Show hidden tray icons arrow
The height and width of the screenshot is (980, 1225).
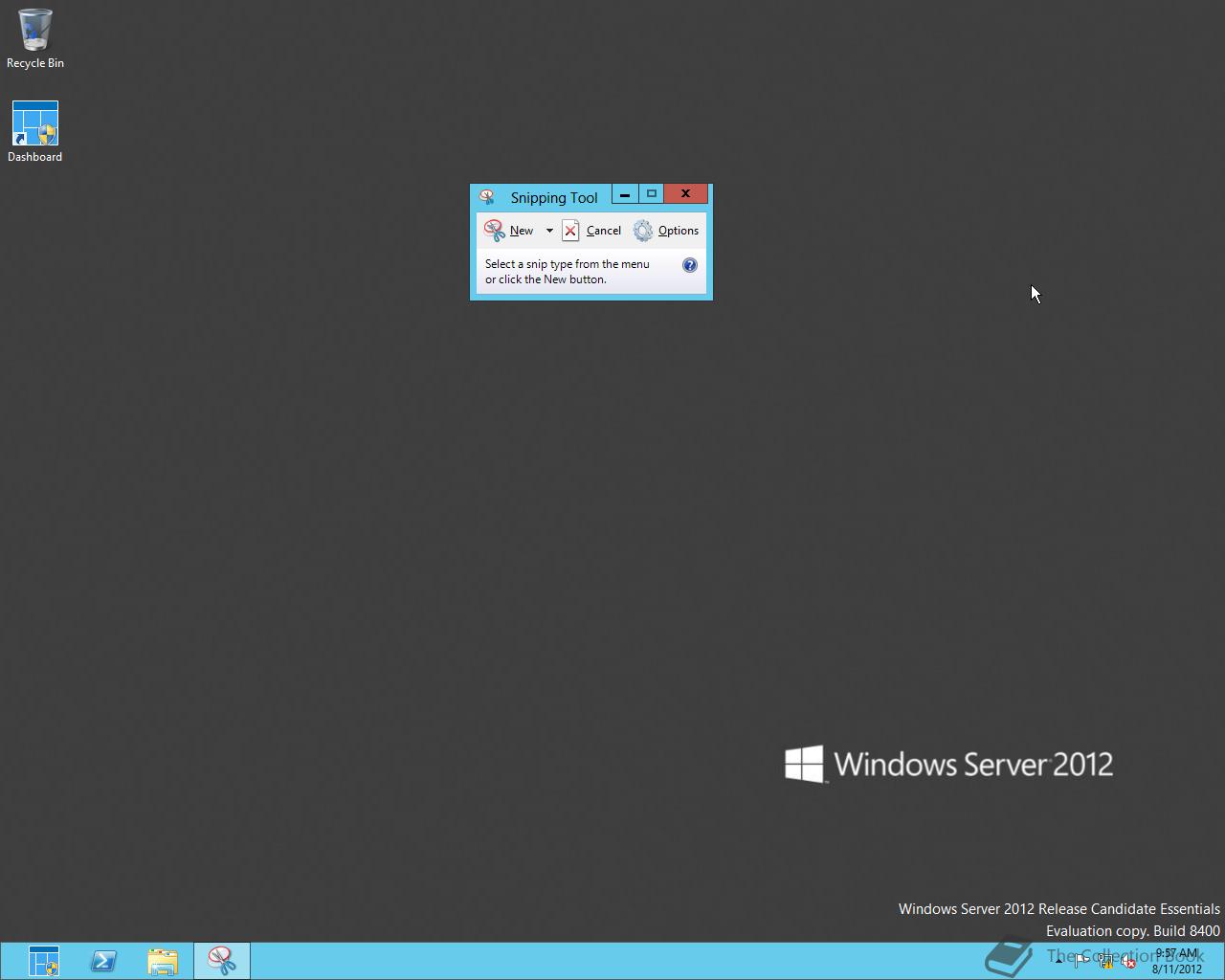1058,961
